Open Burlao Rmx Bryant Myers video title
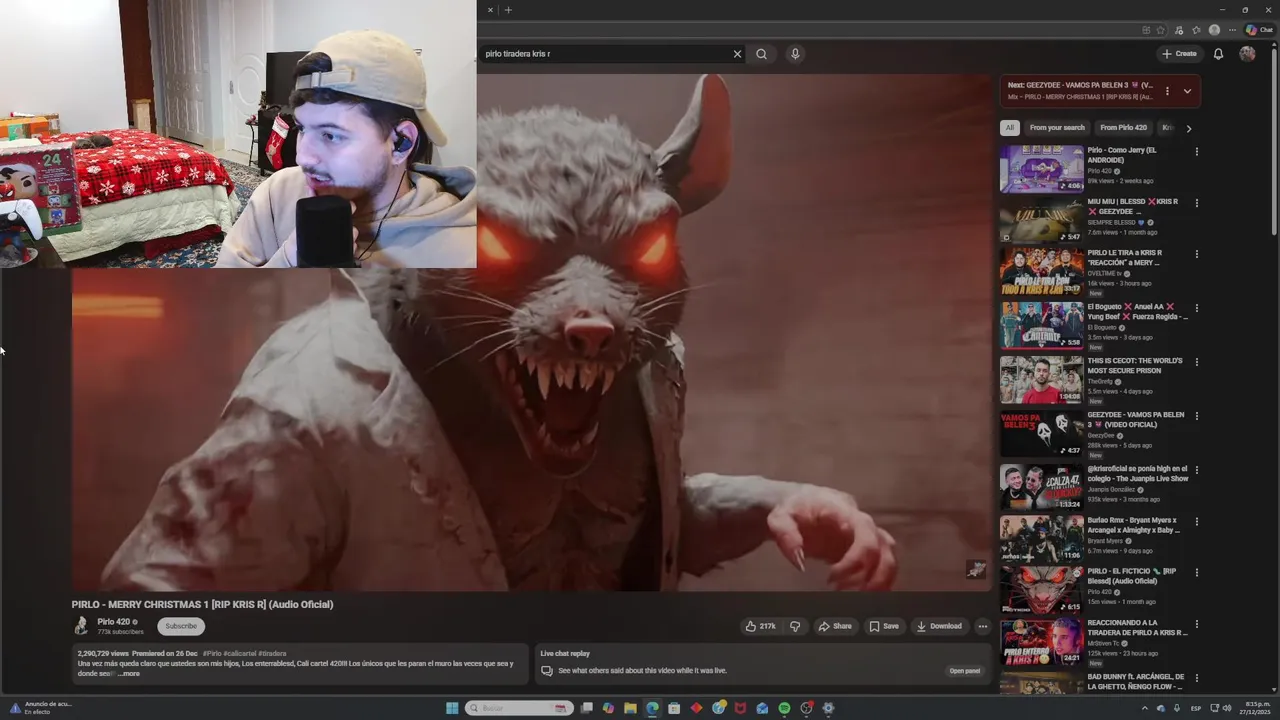Image resolution: width=1280 pixels, height=720 pixels. click(x=1134, y=525)
